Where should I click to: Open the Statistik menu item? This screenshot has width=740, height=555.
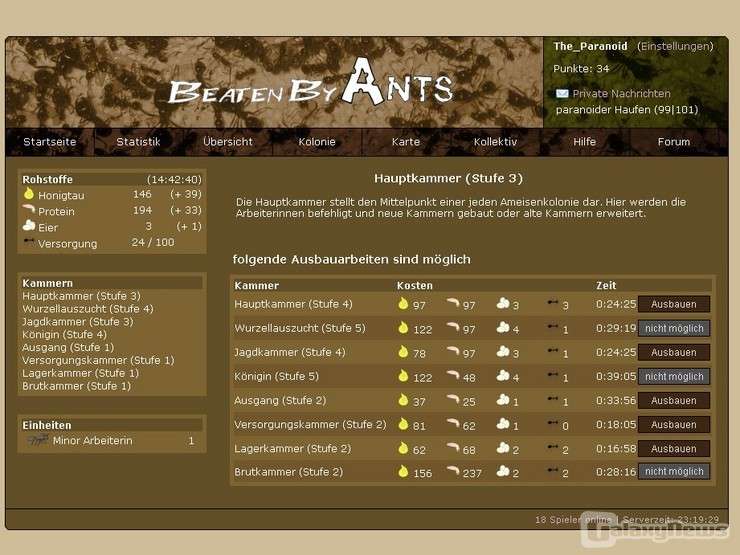pos(138,142)
